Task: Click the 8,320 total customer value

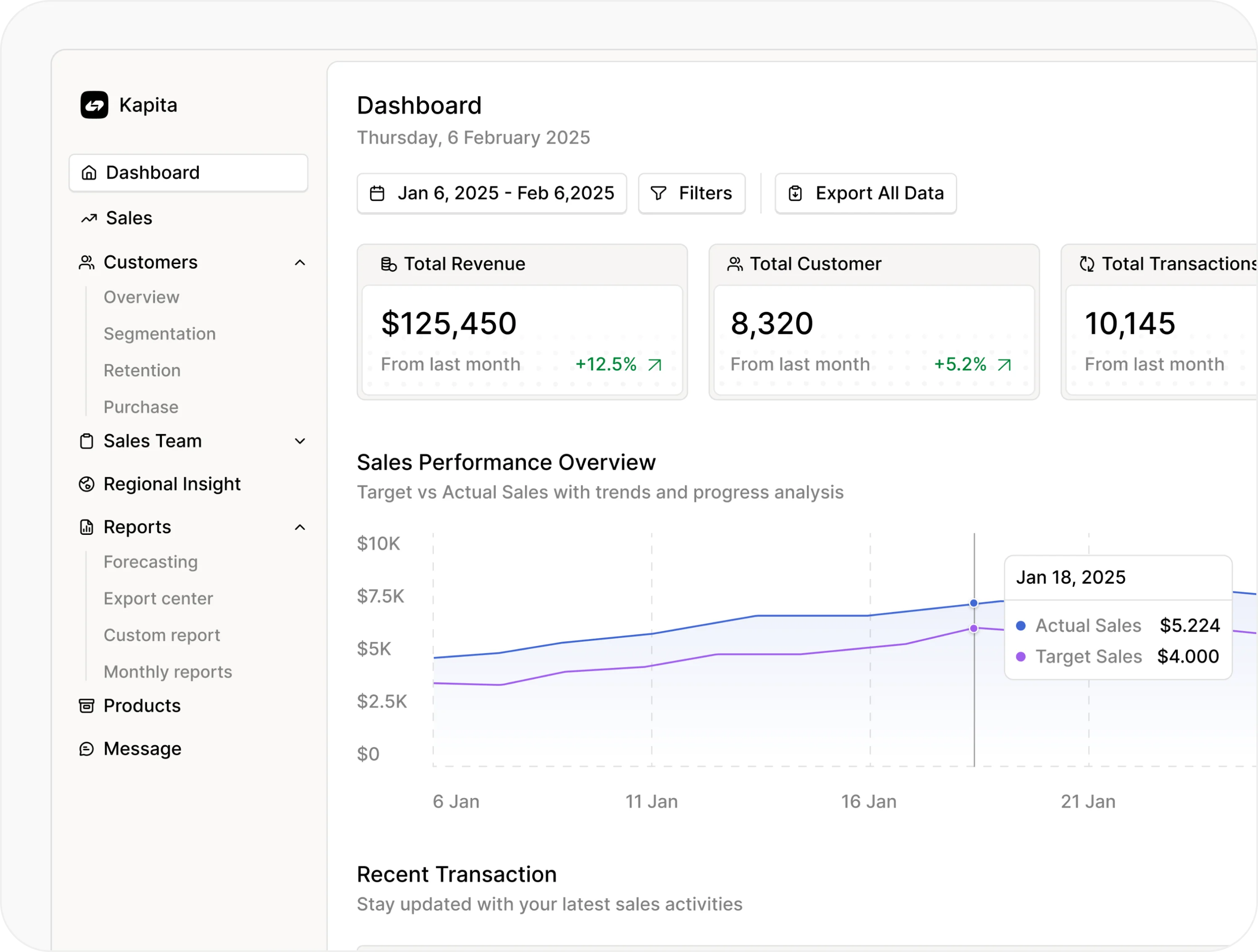Action: tap(772, 324)
